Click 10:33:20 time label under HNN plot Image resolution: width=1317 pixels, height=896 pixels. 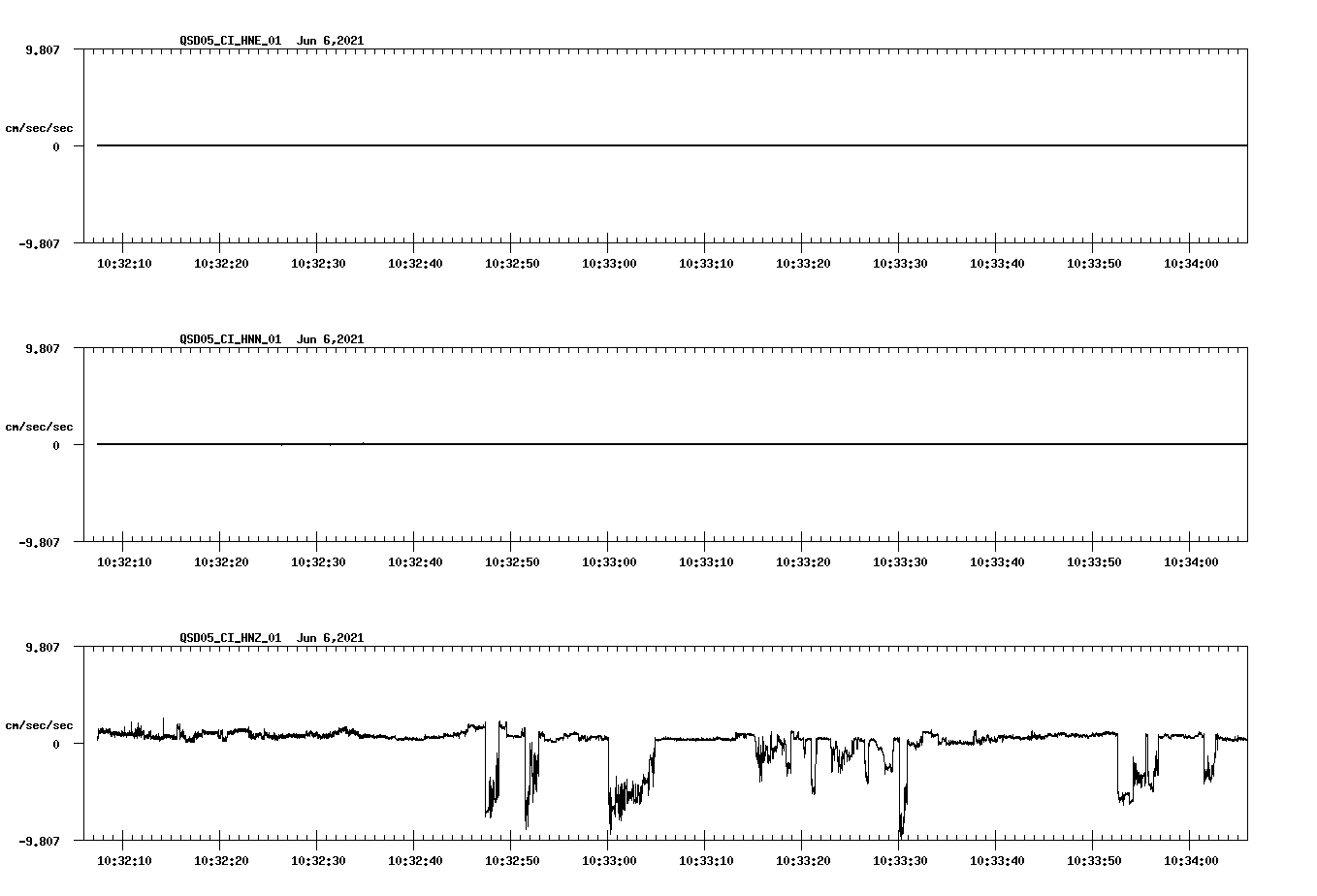[803, 562]
